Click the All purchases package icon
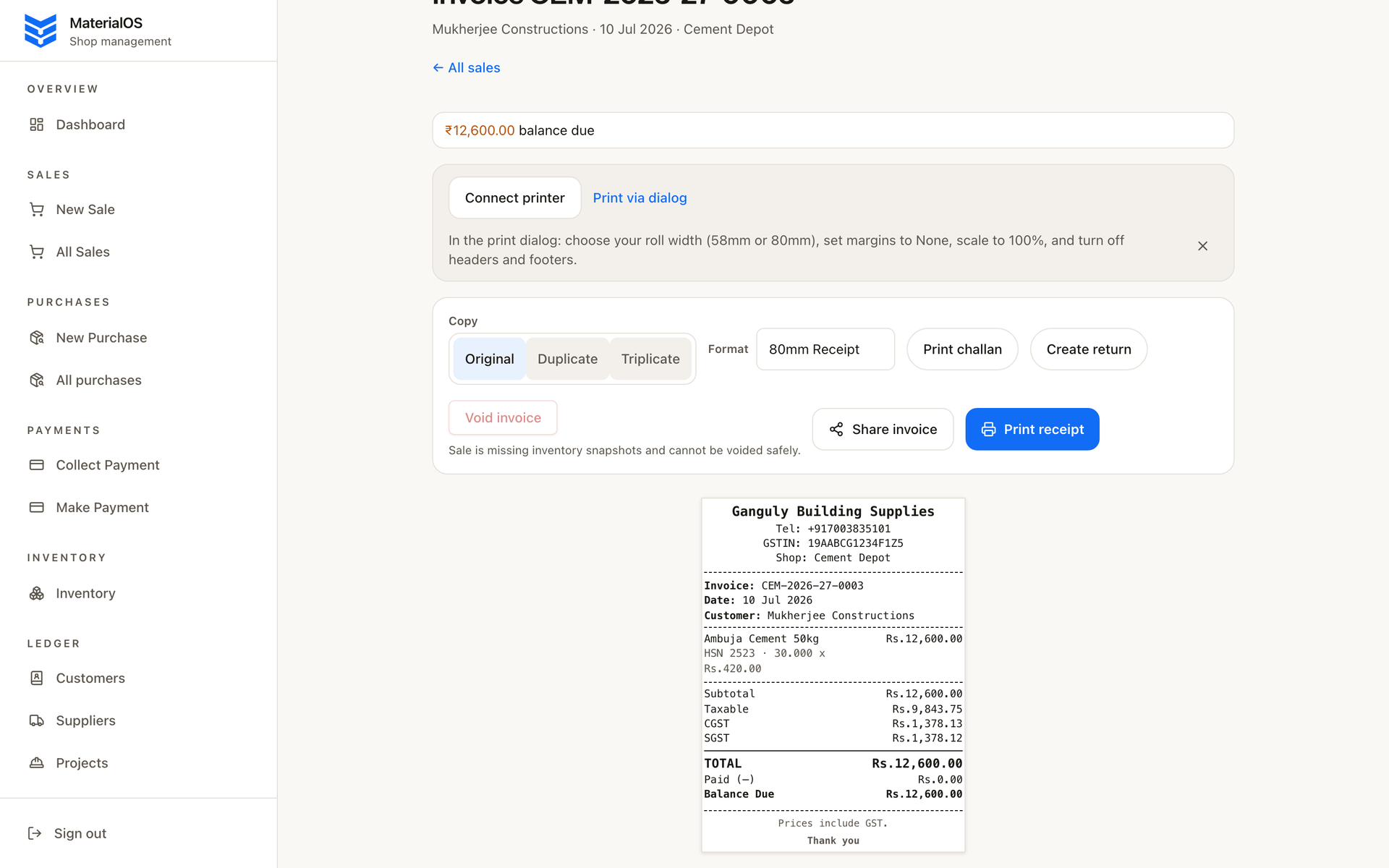This screenshot has height=868, width=1389. (37, 380)
